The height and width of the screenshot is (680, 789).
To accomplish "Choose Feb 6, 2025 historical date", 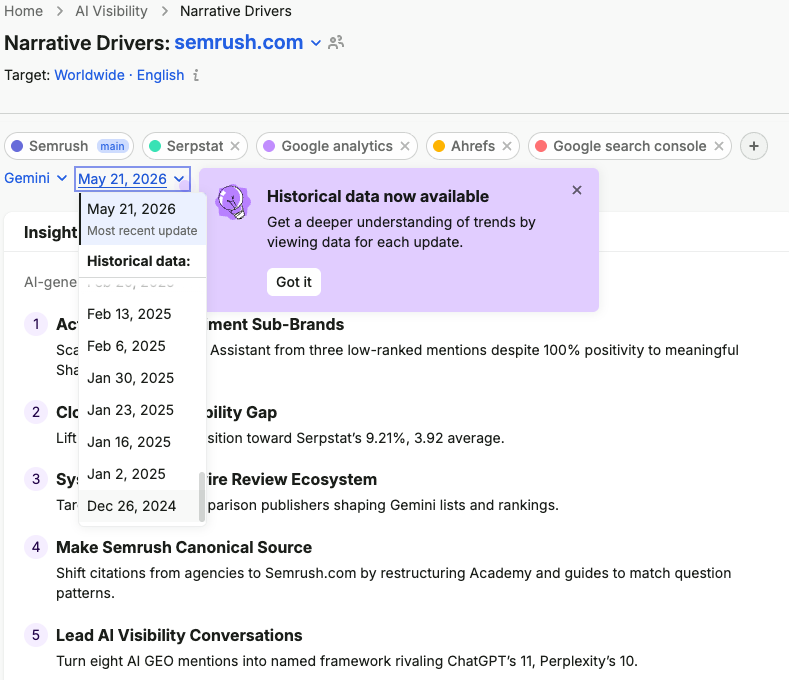I will point(143,346).
